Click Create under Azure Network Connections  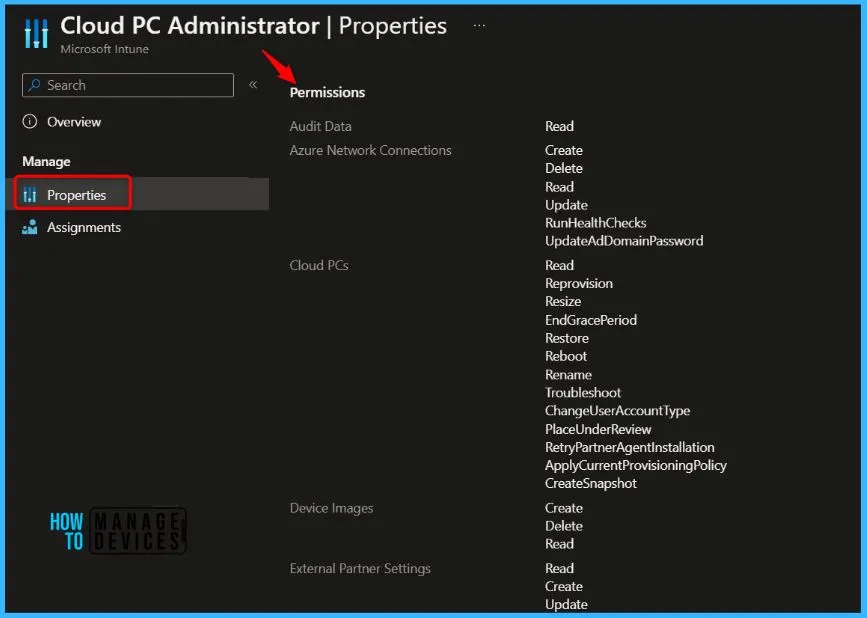(x=564, y=150)
